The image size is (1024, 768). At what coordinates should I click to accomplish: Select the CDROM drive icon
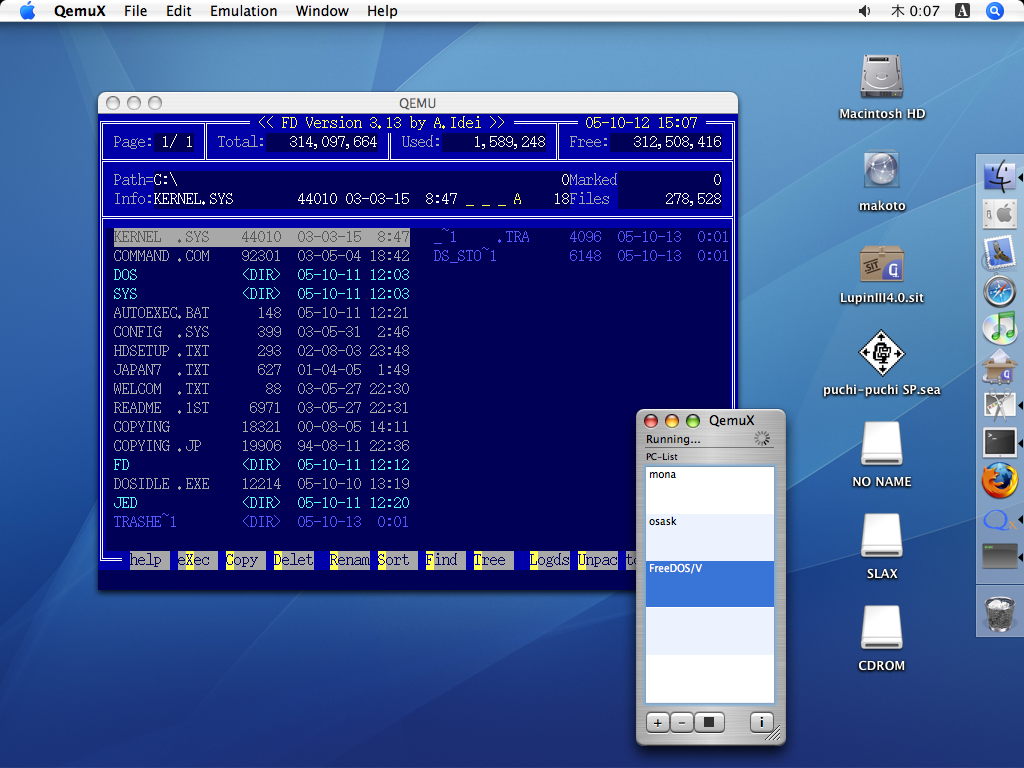[882, 628]
